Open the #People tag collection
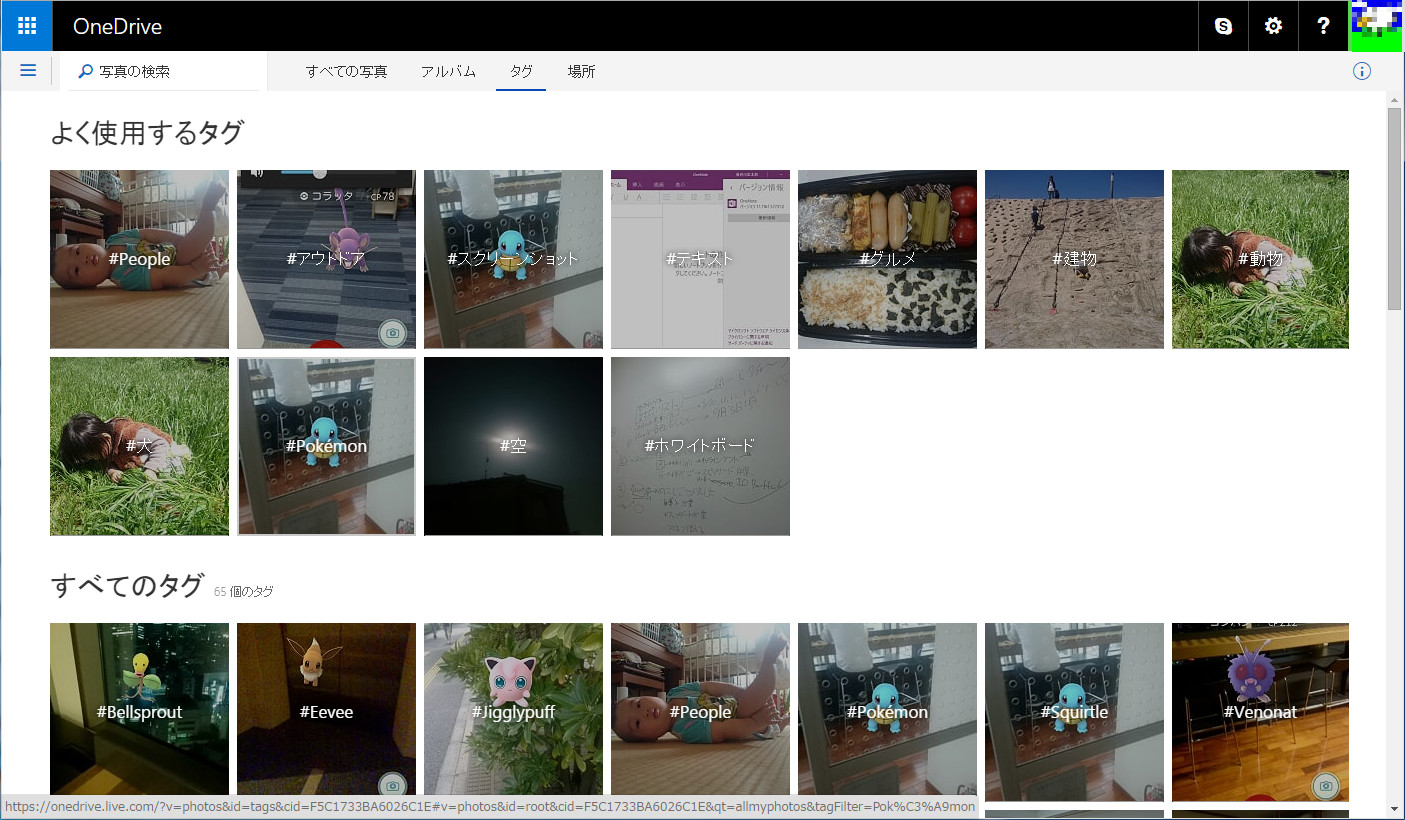1405x820 pixels. [139, 258]
